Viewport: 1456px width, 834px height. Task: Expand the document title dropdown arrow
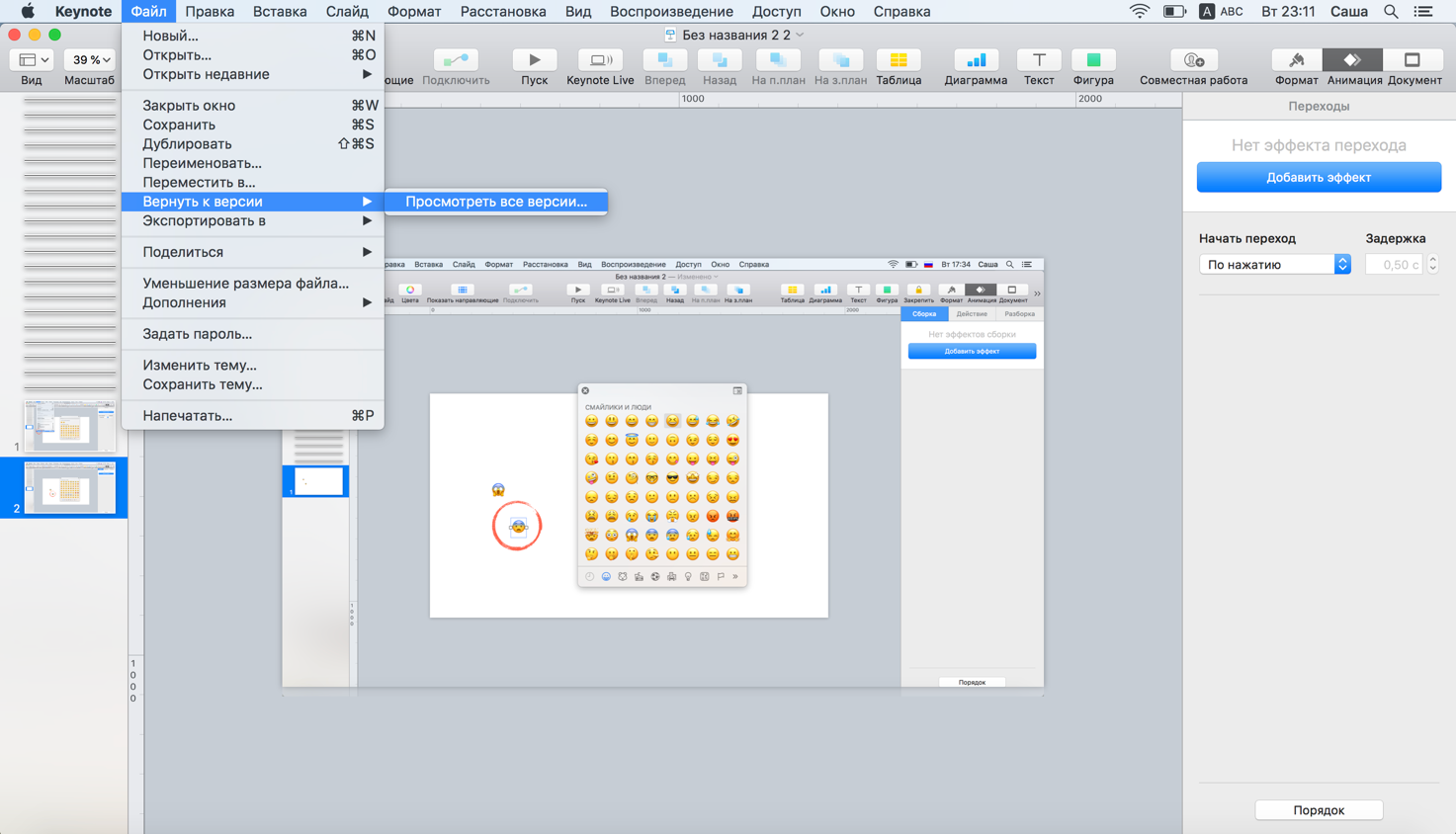pos(800,35)
